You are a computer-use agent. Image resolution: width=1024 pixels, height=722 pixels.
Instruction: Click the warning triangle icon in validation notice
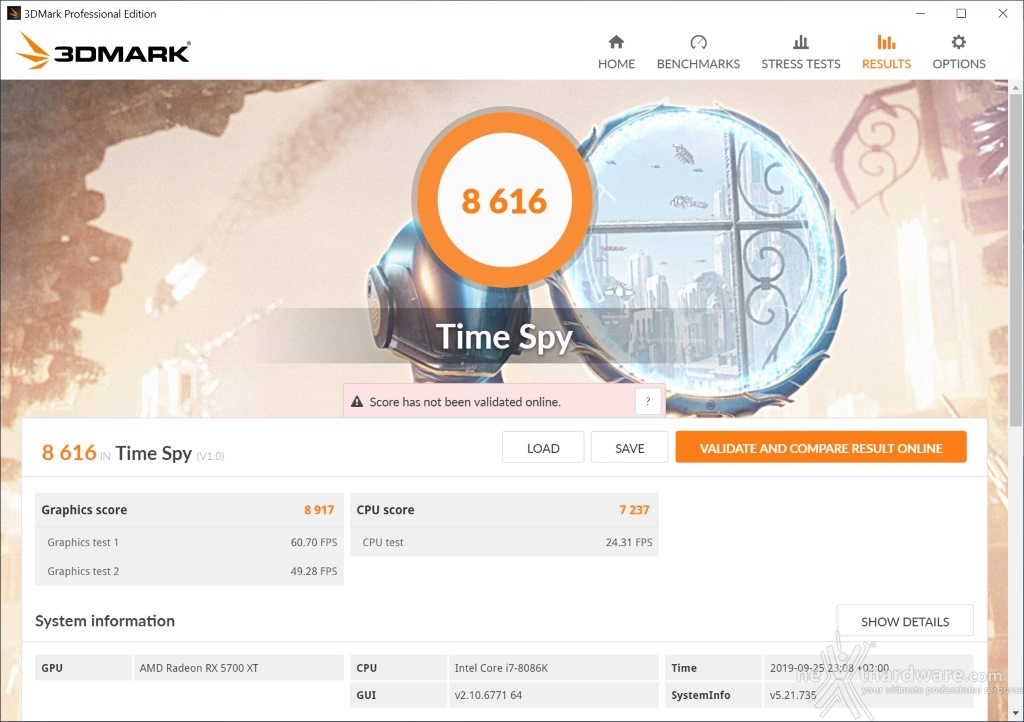pyautogui.click(x=357, y=401)
